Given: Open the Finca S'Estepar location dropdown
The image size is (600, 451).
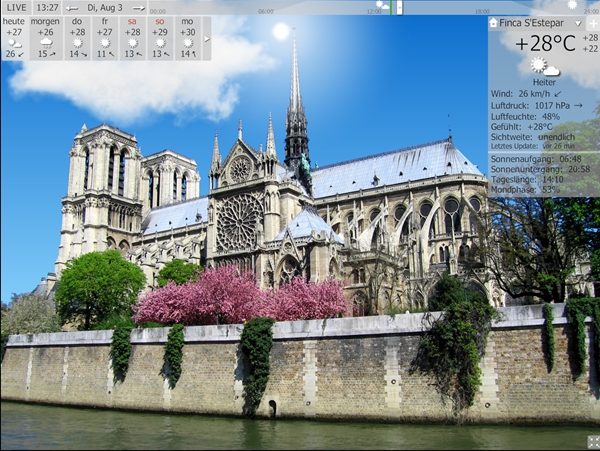Looking at the screenshot, I should [578, 23].
